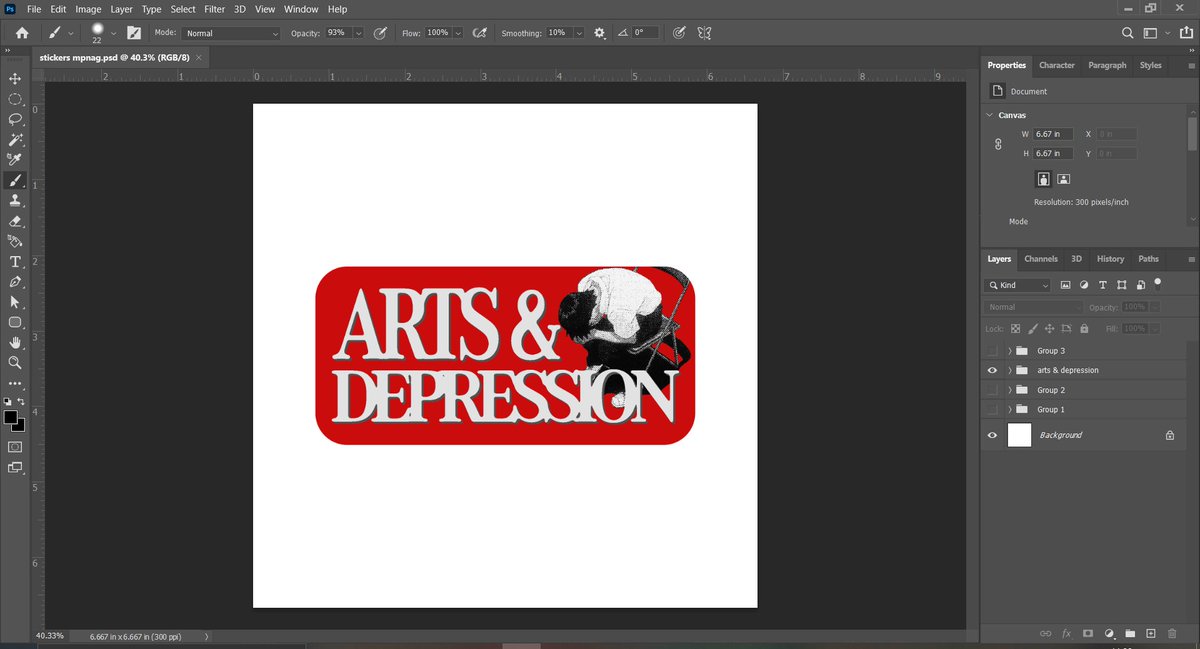Screen dimensions: 1200x649
Task: Toggle symmetry paint butterfly icon
Action: (705, 33)
